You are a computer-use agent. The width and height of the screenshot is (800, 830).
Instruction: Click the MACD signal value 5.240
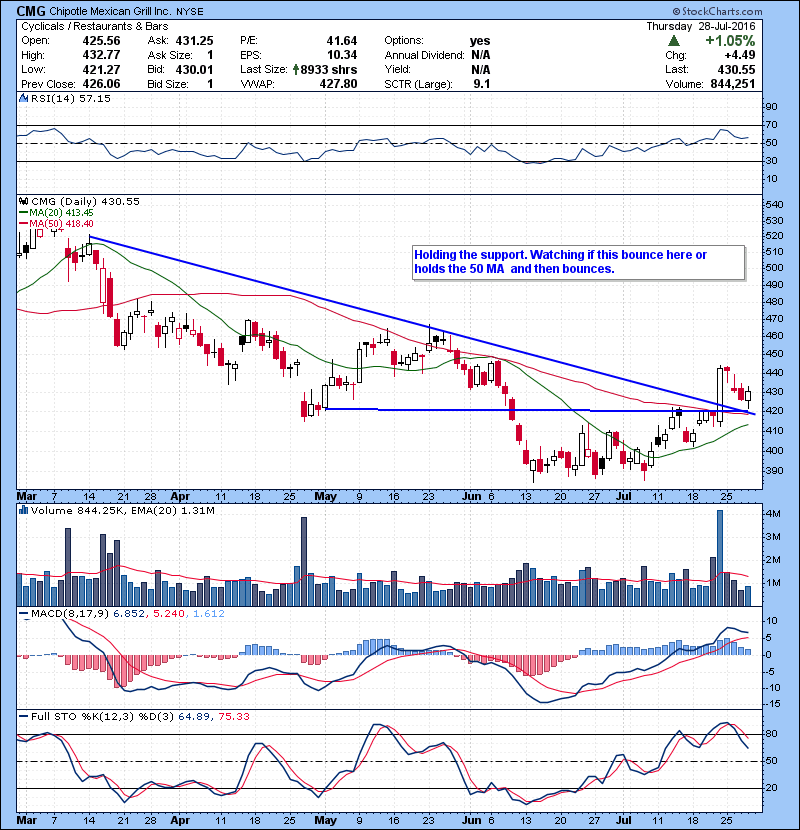coord(169,614)
